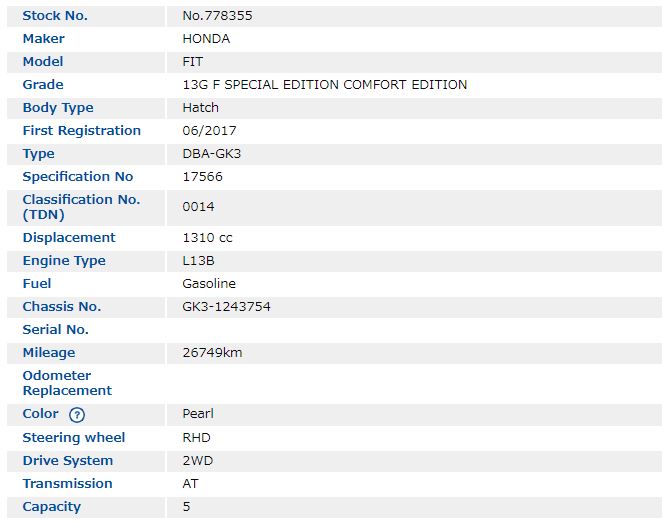
Task: Click the Odometer Replacement label
Action: tap(67, 383)
